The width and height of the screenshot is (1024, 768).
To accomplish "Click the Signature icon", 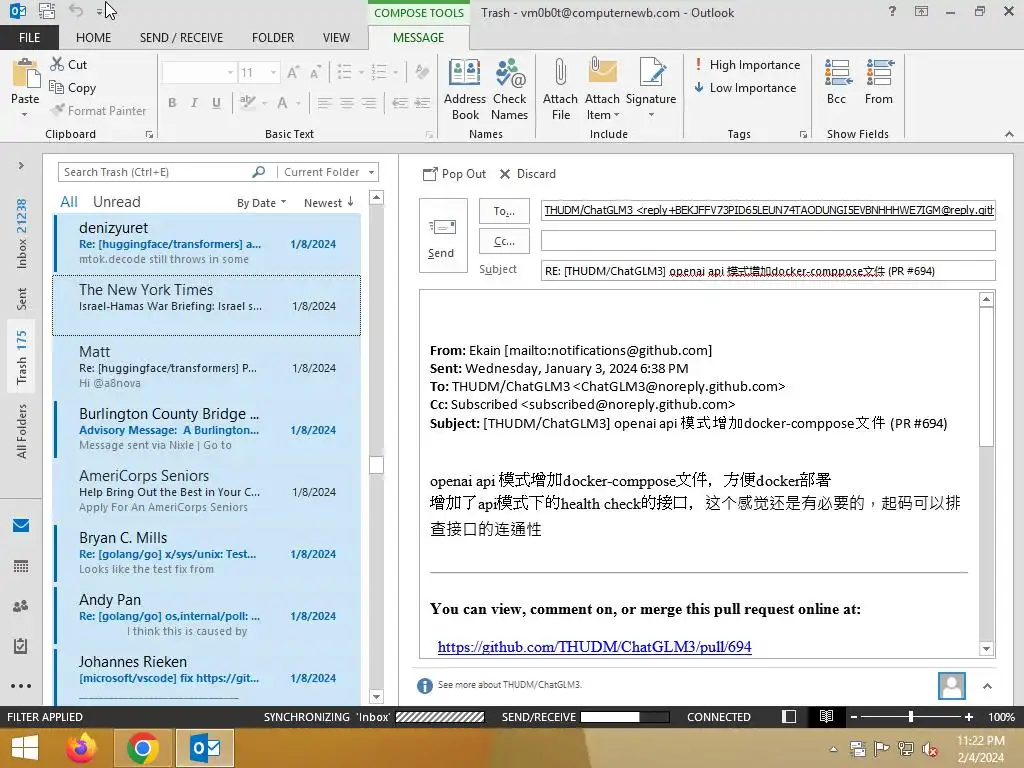I will click(651, 72).
